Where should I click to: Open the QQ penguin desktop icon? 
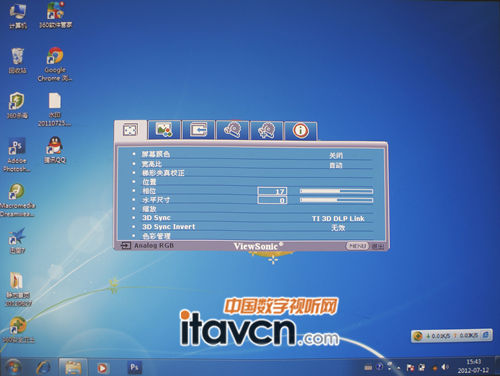[x=55, y=150]
